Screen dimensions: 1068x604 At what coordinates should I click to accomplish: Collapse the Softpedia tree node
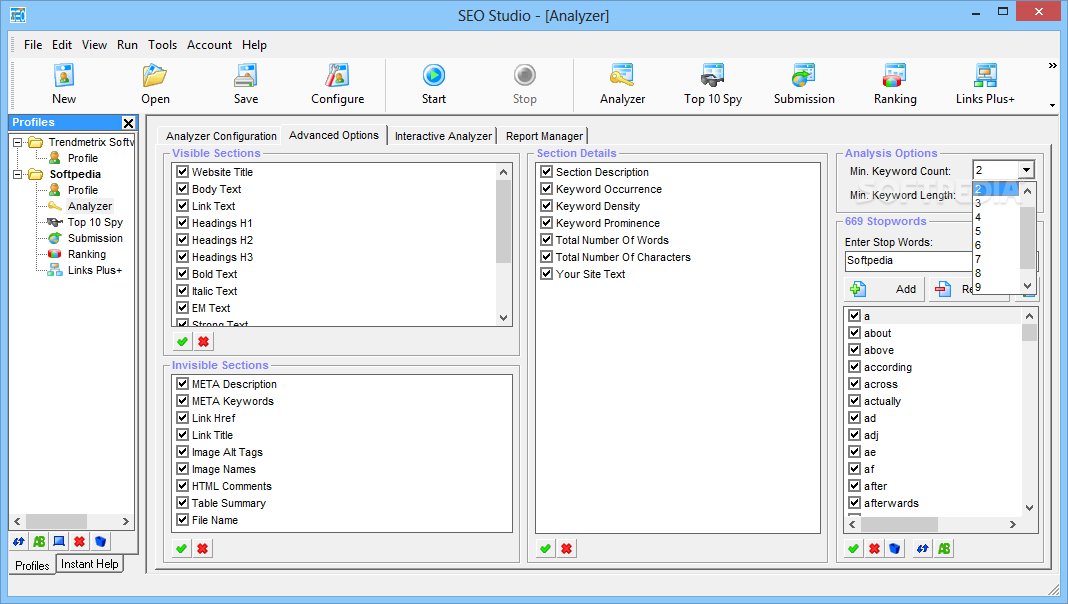[18, 174]
